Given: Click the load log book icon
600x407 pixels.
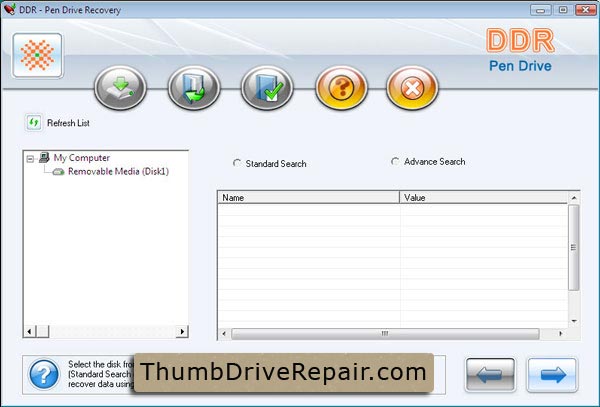Looking at the screenshot, I should pyautogui.click(x=194, y=88).
